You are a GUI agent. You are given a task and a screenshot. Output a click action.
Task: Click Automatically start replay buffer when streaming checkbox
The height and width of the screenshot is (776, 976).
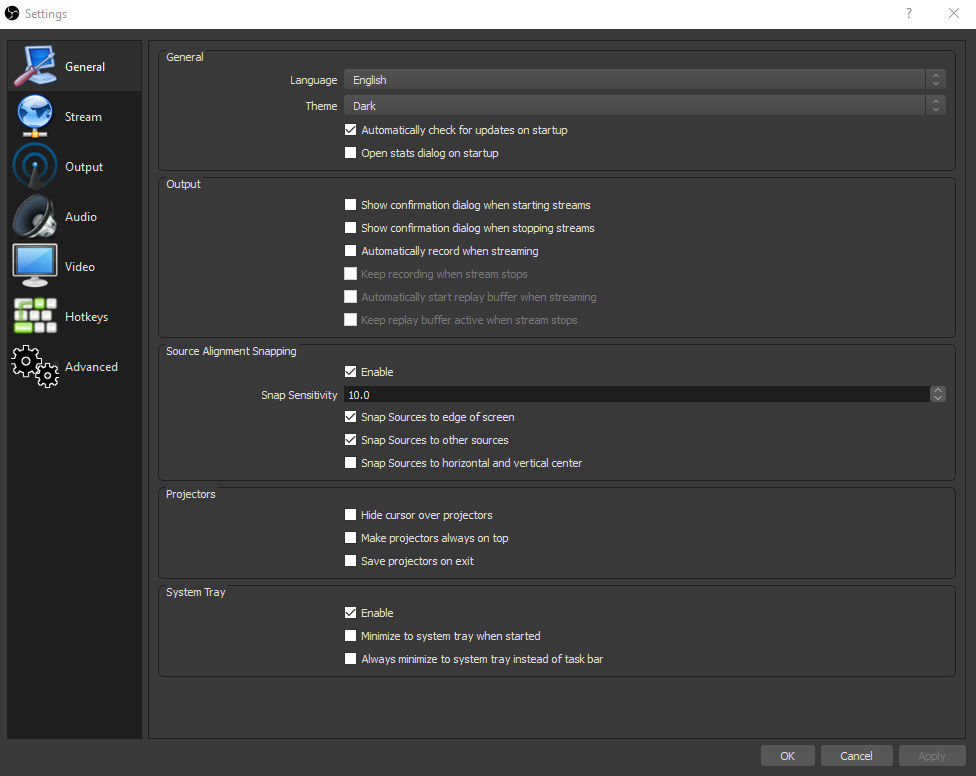point(350,297)
